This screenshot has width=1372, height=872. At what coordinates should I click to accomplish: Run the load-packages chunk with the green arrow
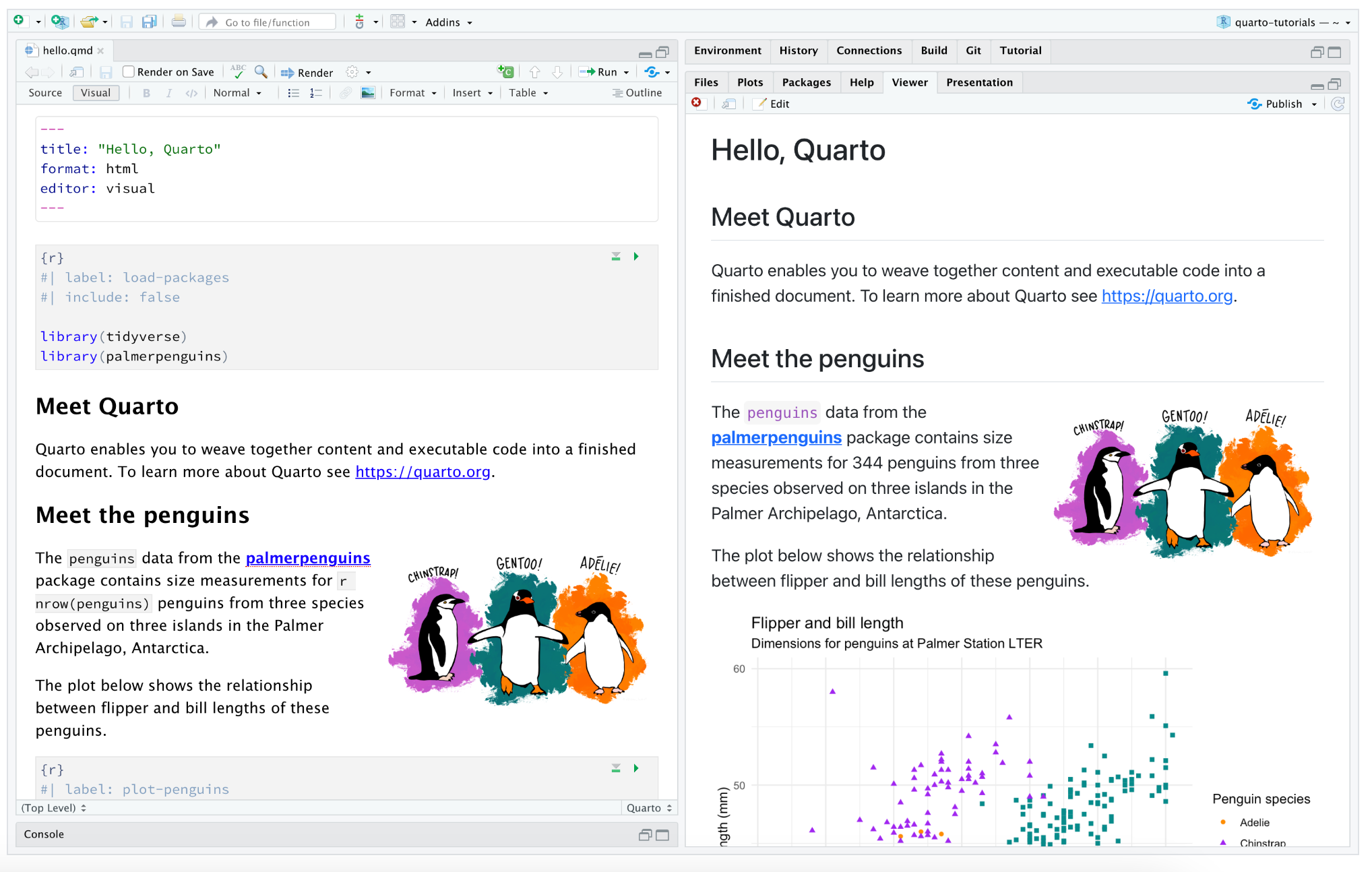[636, 257]
